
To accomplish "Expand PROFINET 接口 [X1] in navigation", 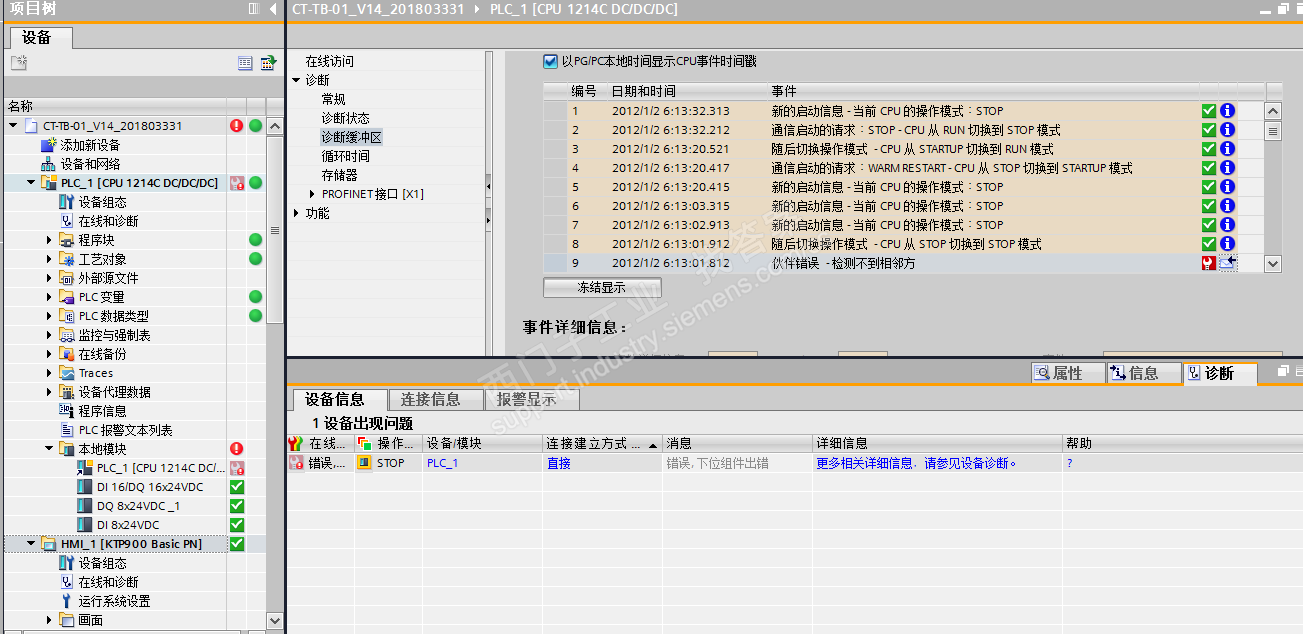I will (x=312, y=194).
